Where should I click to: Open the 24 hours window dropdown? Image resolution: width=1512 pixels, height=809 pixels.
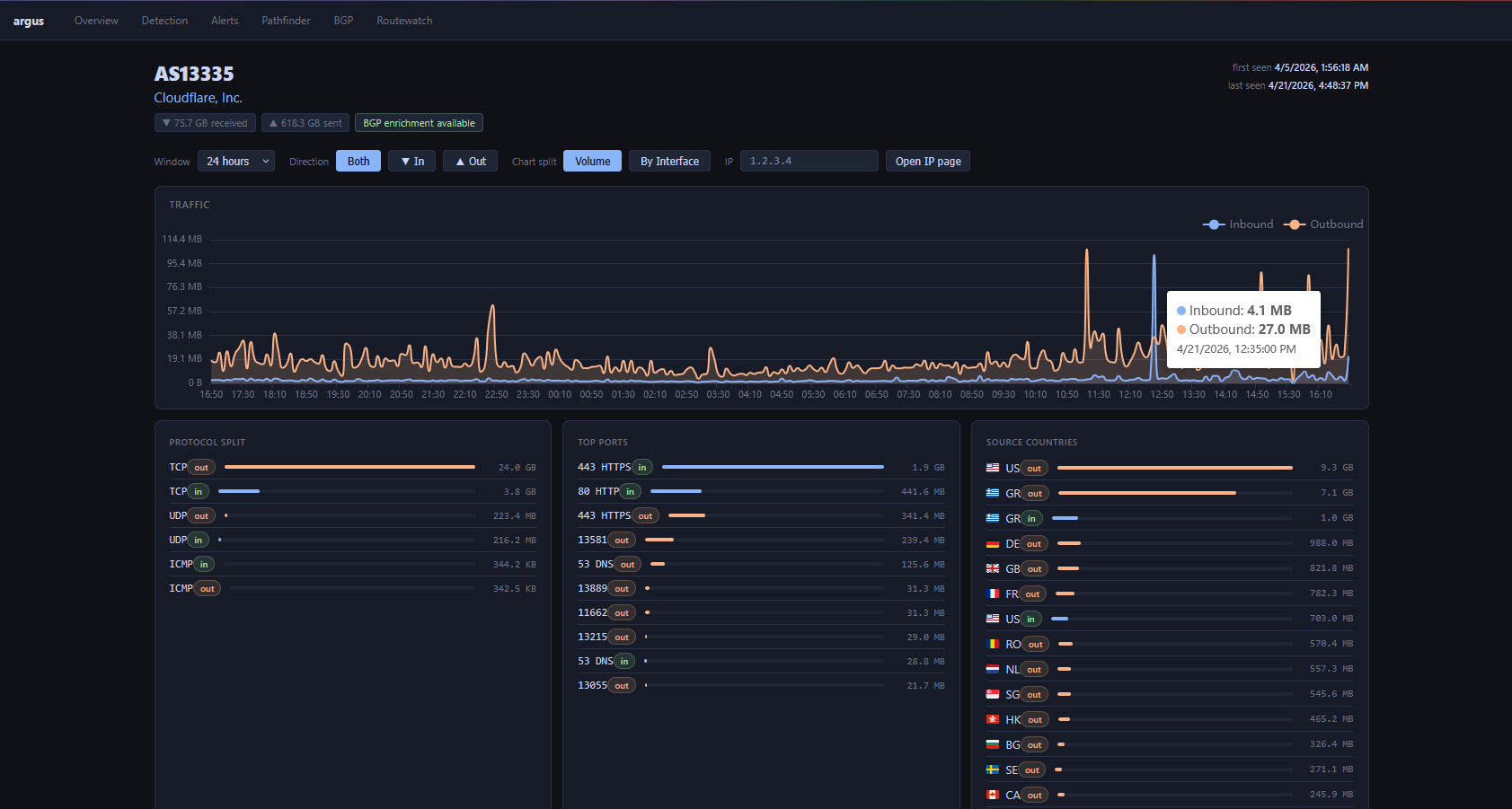pyautogui.click(x=236, y=162)
